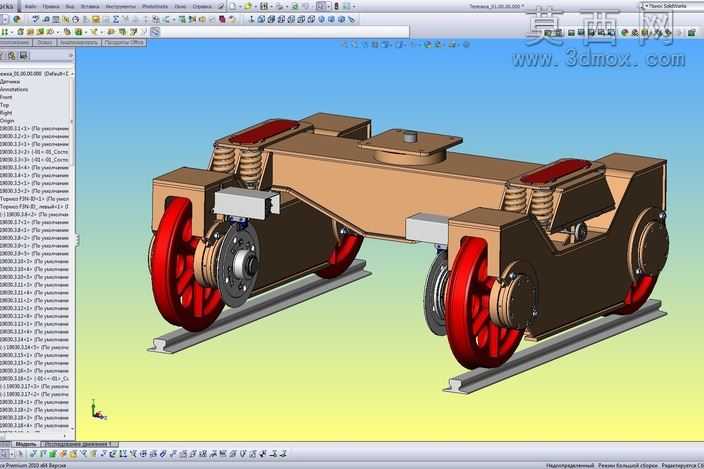Open the Окно menu
The height and width of the screenshot is (469, 704).
tap(180, 7)
